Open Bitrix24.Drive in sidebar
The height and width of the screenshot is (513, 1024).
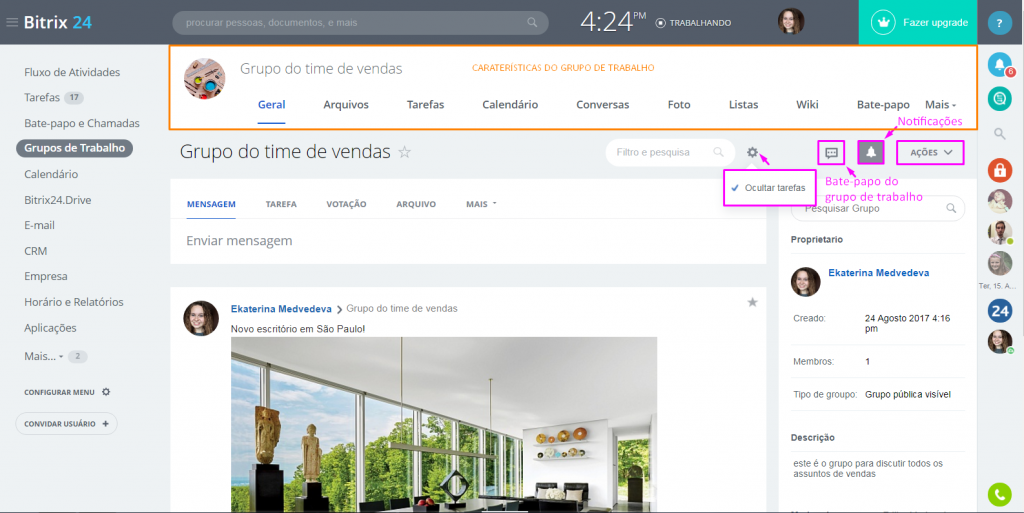[x=57, y=200]
